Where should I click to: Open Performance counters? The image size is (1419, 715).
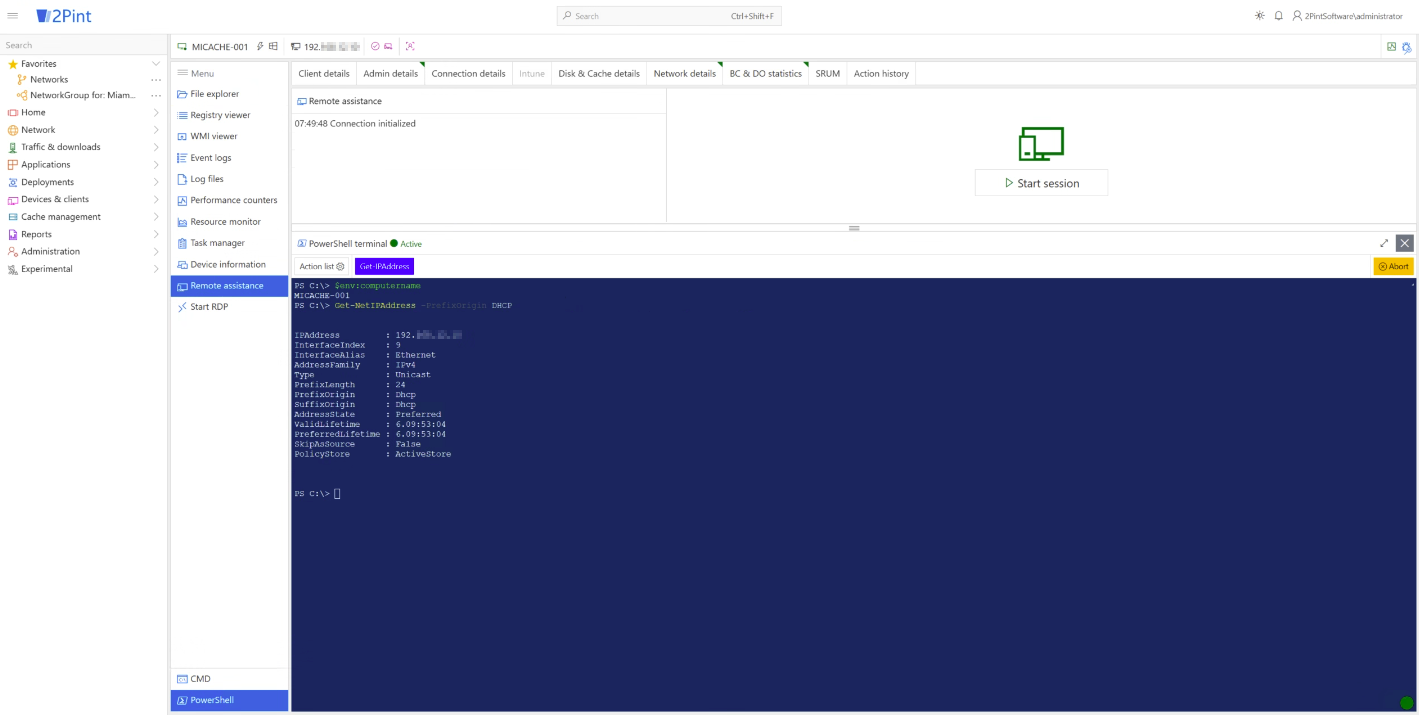click(x=229, y=200)
